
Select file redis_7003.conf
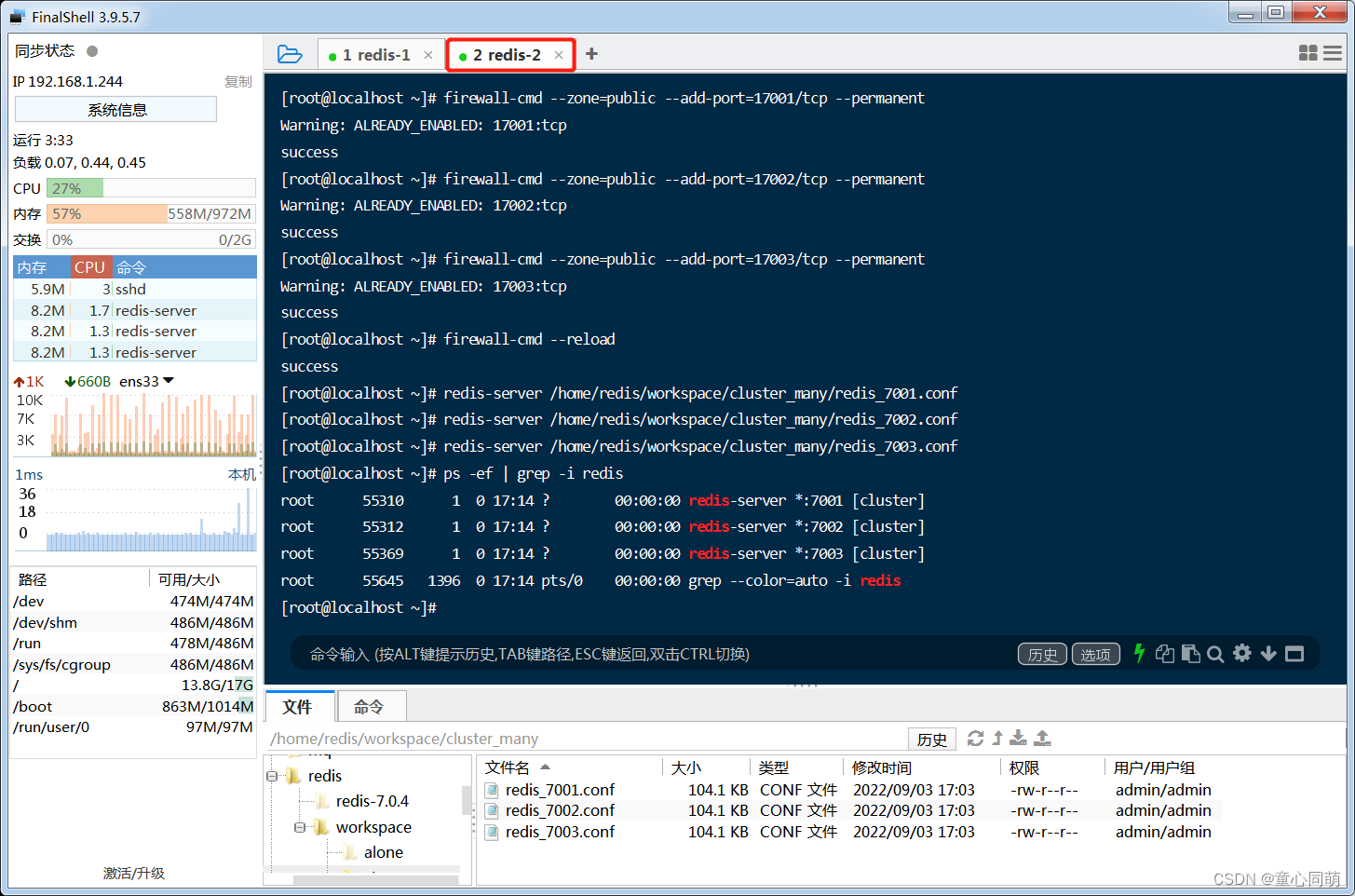point(560,832)
